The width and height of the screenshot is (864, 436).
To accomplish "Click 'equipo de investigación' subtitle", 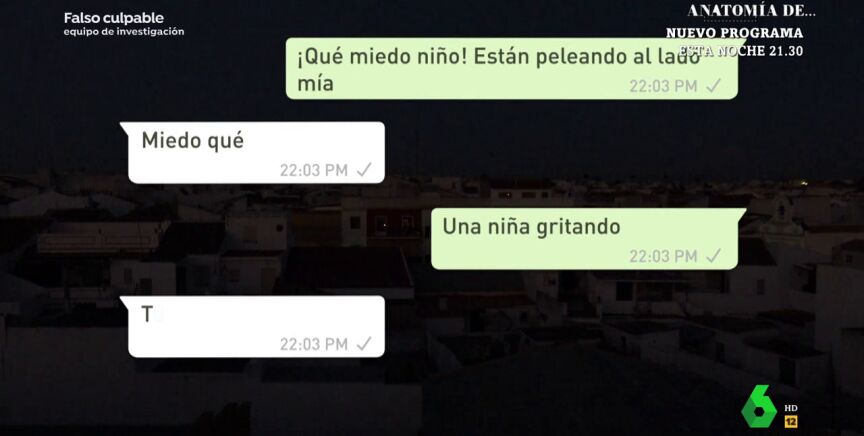I will click(x=123, y=32).
